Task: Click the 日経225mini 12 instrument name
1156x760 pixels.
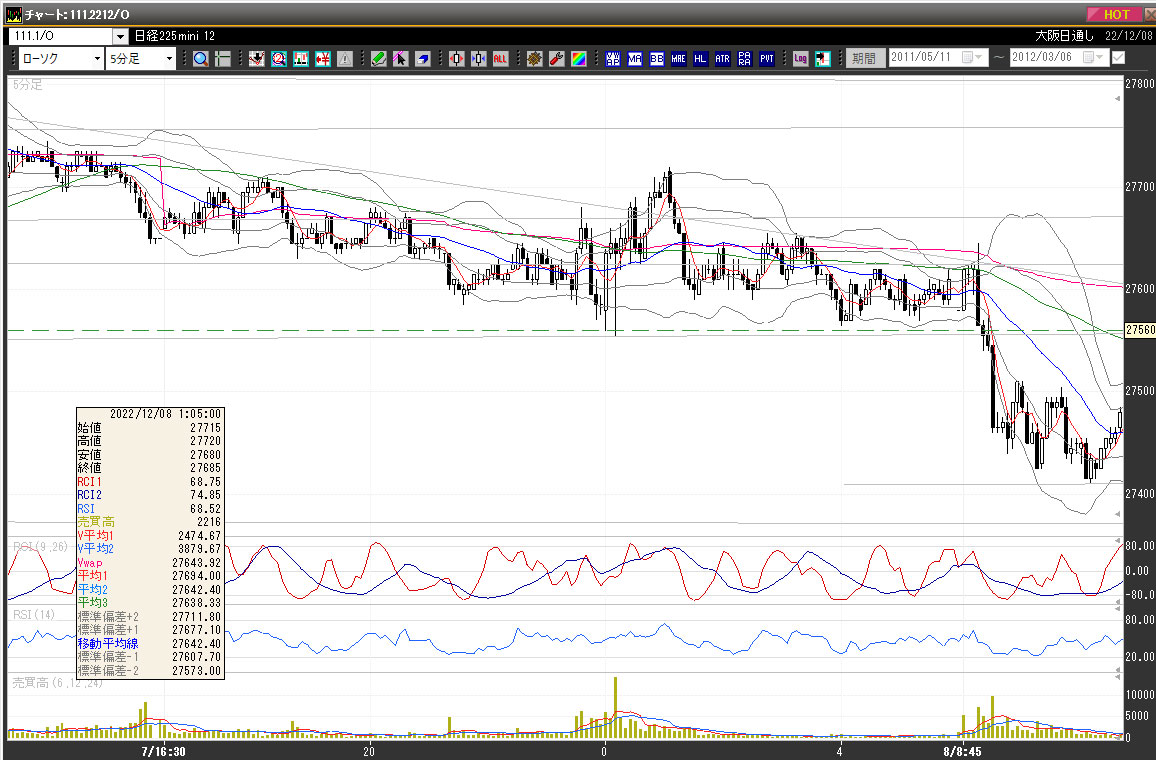Action: pos(175,35)
